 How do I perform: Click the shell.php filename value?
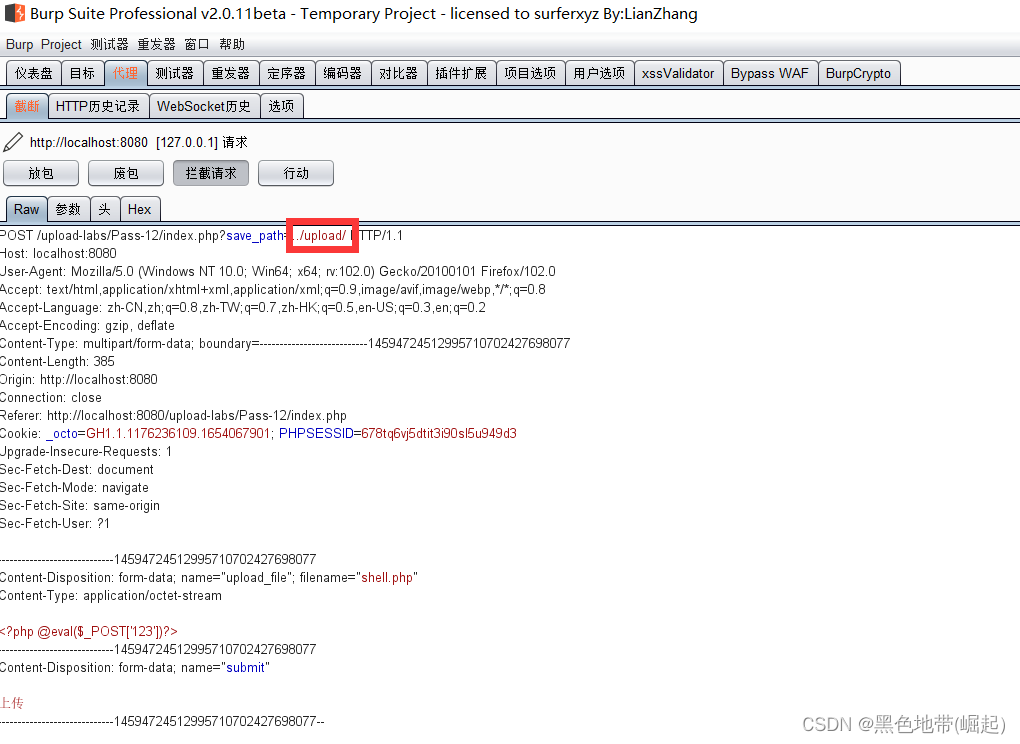pyautogui.click(x=387, y=578)
